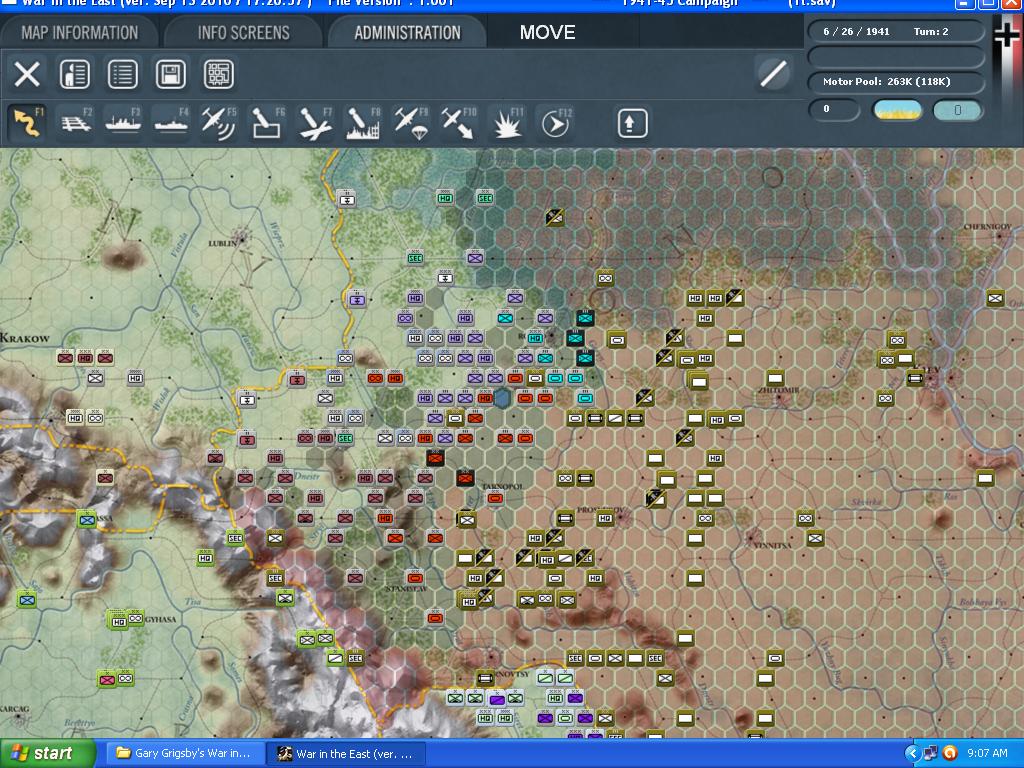
Task: Activate F1 move mode arrow icon
Action: pos(27,123)
